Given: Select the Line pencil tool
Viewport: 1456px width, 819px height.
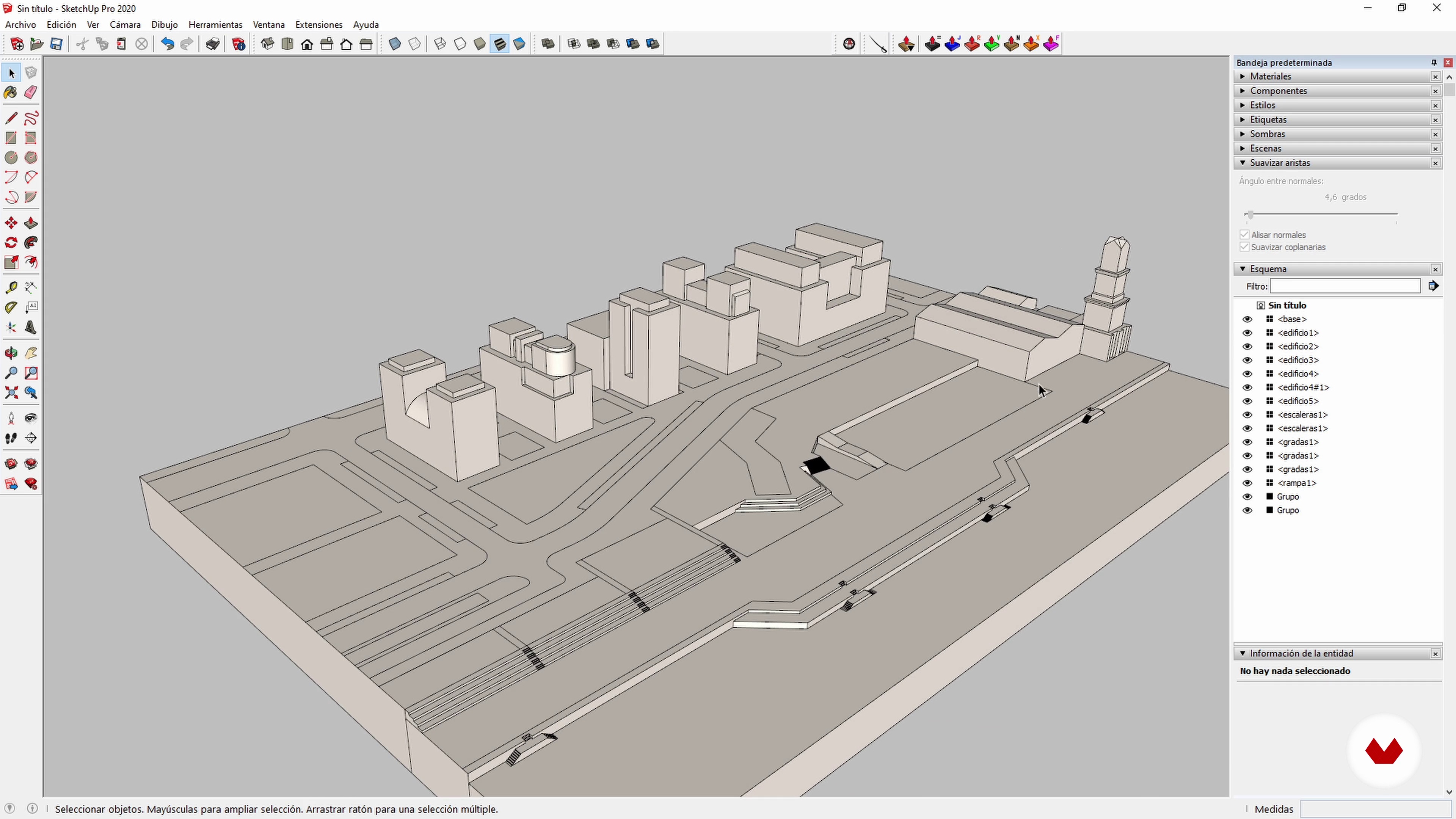Looking at the screenshot, I should (11, 118).
